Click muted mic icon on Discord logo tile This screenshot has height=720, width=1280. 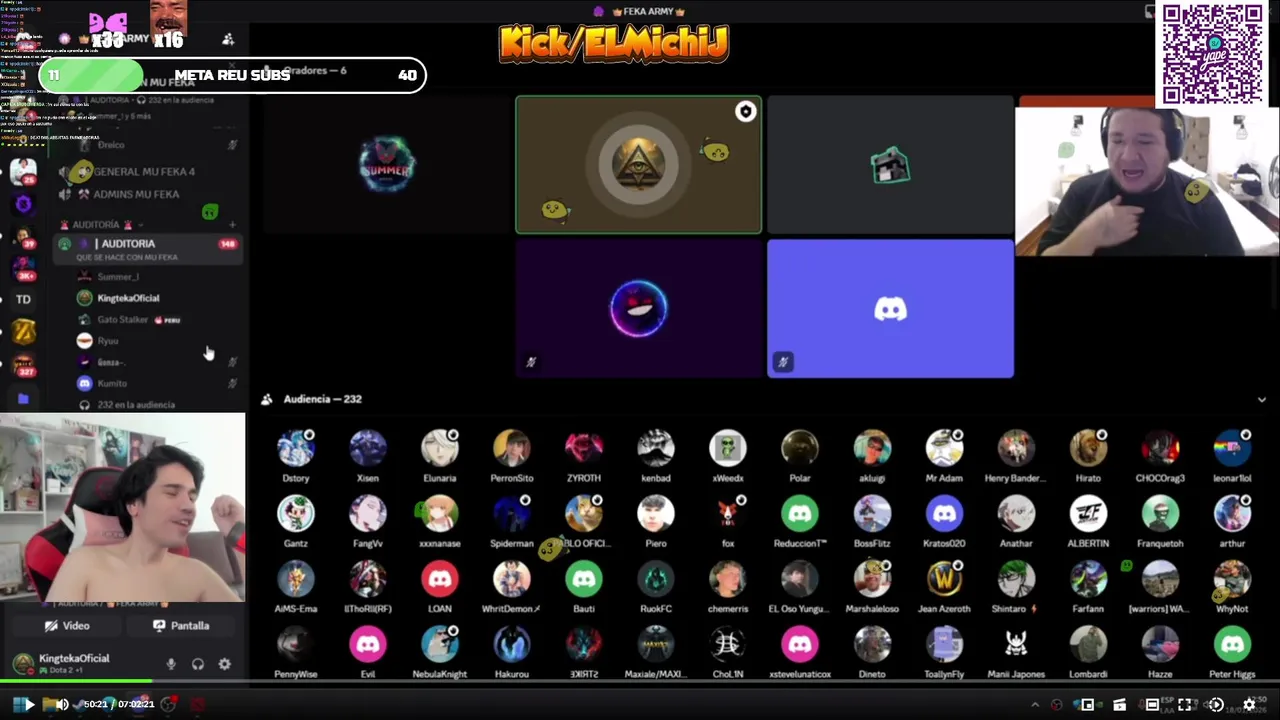[783, 362]
